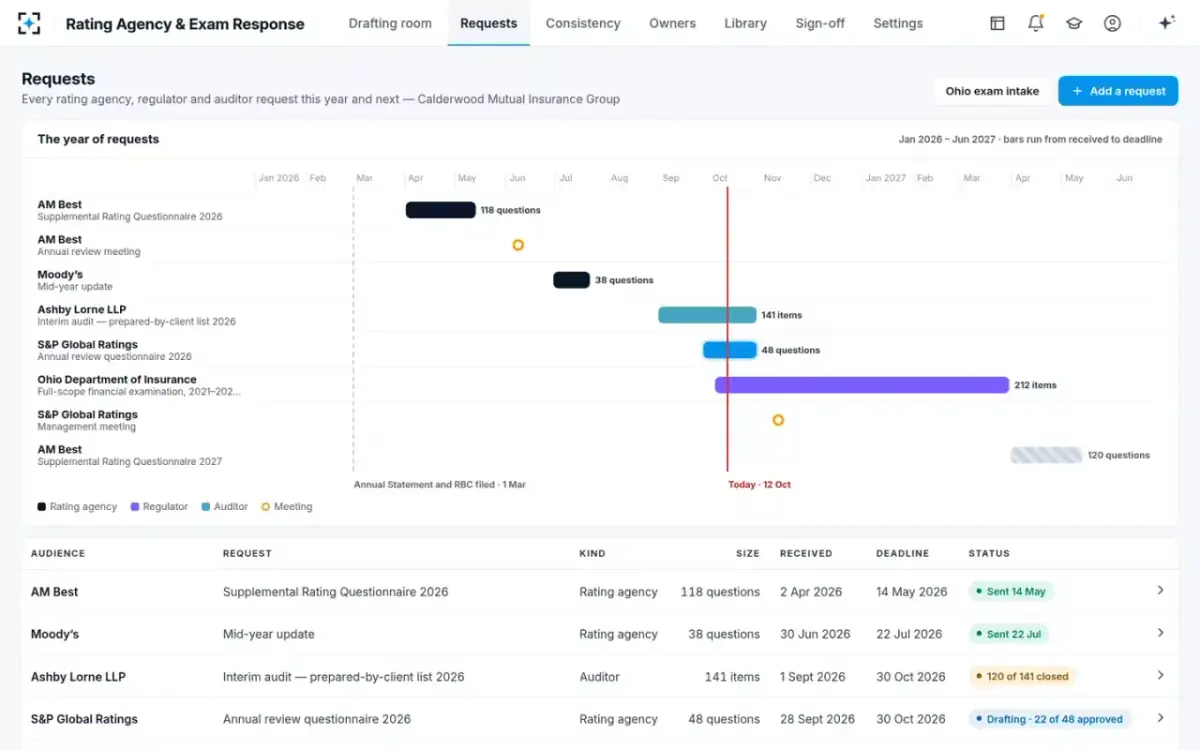Switch to the Sign-off tab
The width and height of the screenshot is (1200, 750).
click(x=820, y=23)
